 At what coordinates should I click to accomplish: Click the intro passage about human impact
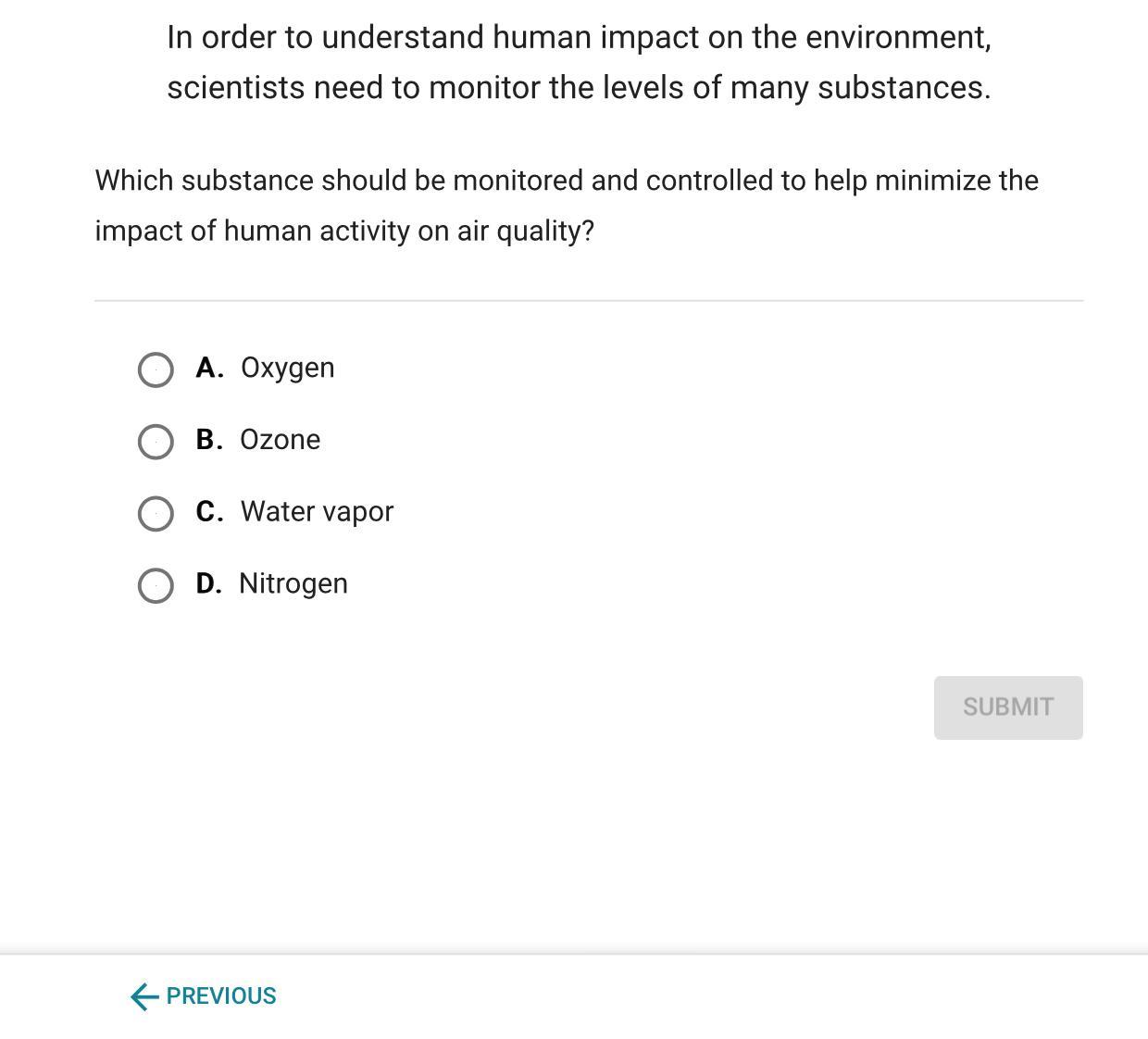(x=579, y=62)
